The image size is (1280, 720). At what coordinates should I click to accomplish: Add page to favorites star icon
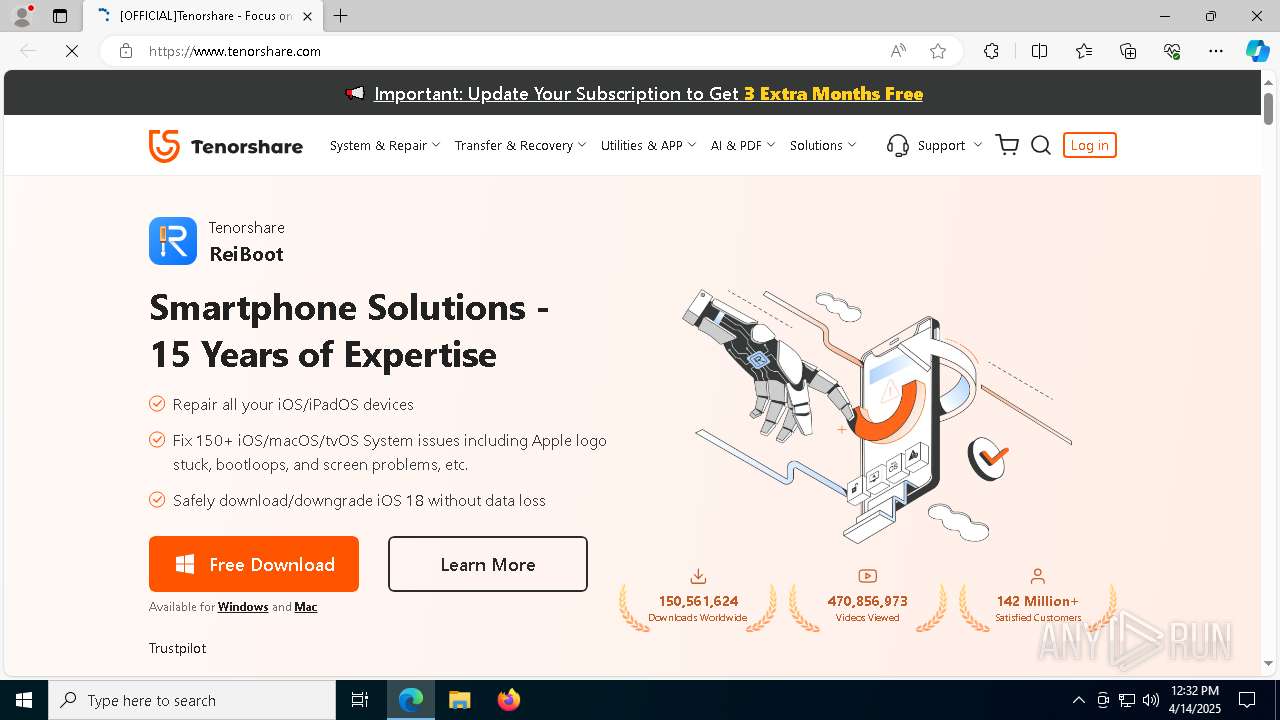938,51
